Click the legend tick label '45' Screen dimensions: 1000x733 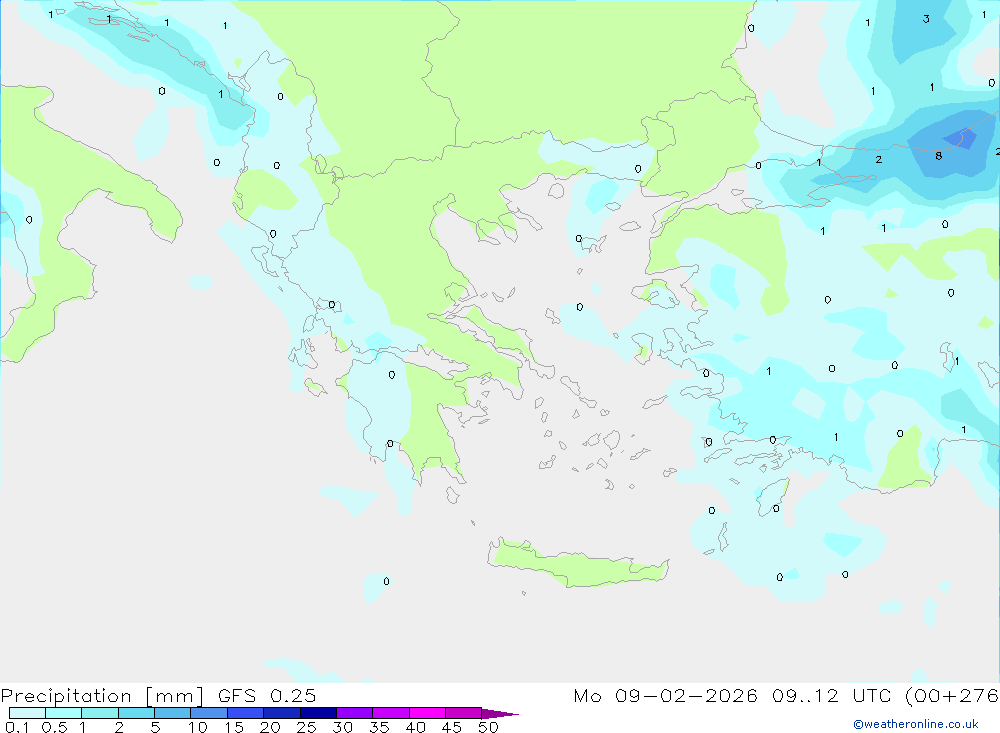pyautogui.click(x=452, y=727)
